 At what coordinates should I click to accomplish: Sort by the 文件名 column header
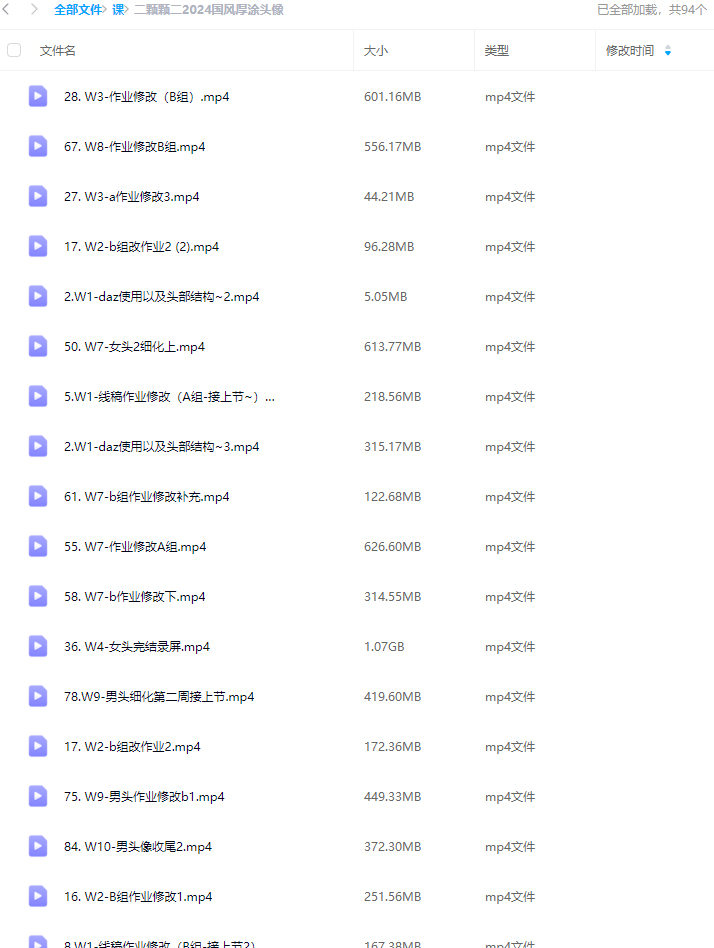coord(57,51)
